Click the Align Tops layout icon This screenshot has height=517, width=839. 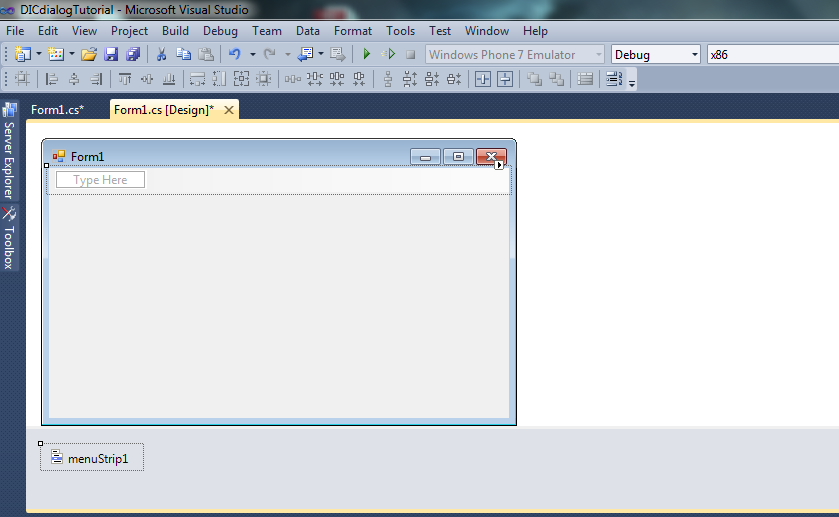click(125, 79)
